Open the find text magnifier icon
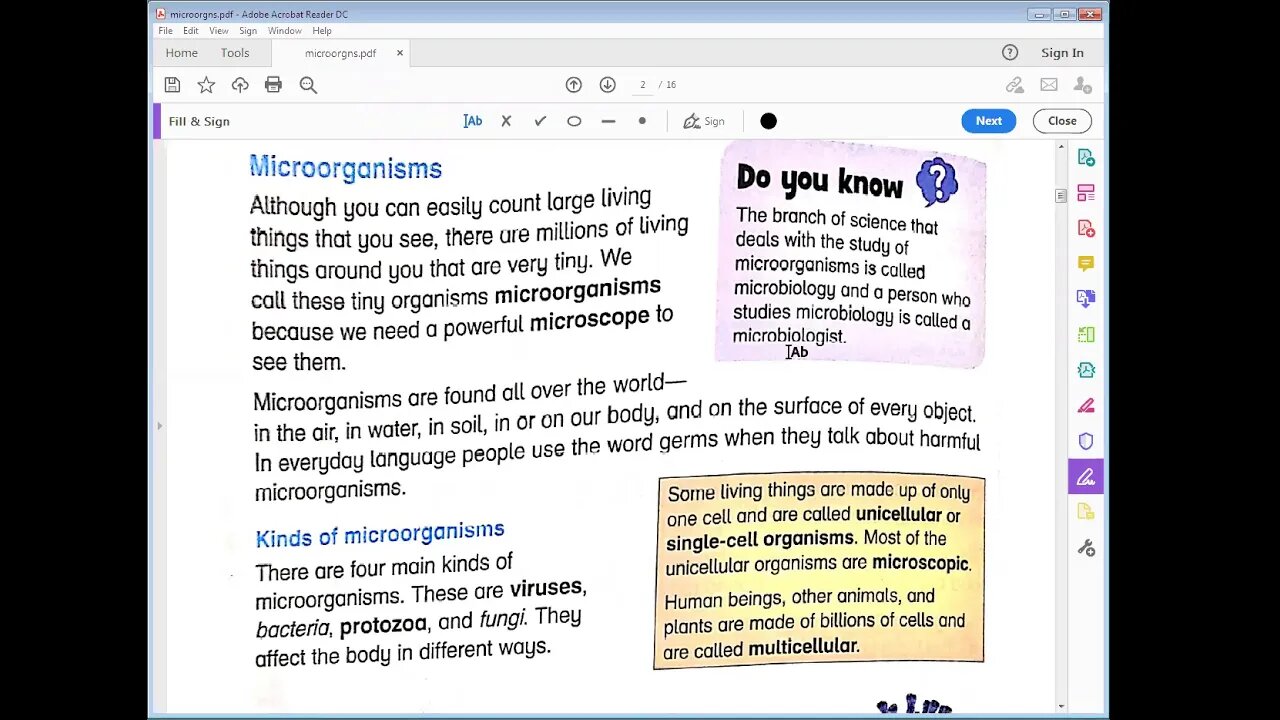Image resolution: width=1280 pixels, height=720 pixels. point(308,85)
